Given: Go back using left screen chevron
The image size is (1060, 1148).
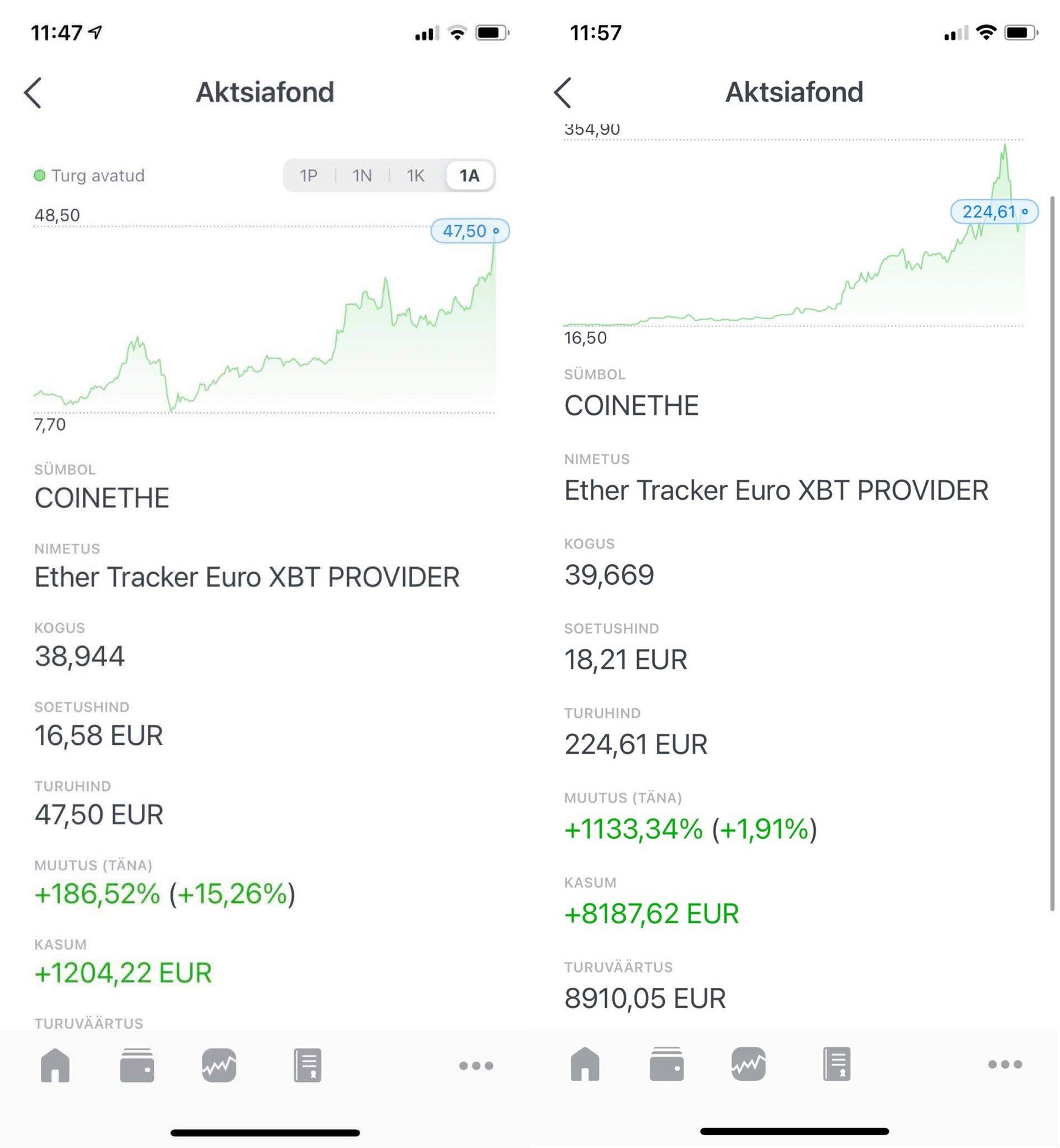Looking at the screenshot, I should click(33, 93).
